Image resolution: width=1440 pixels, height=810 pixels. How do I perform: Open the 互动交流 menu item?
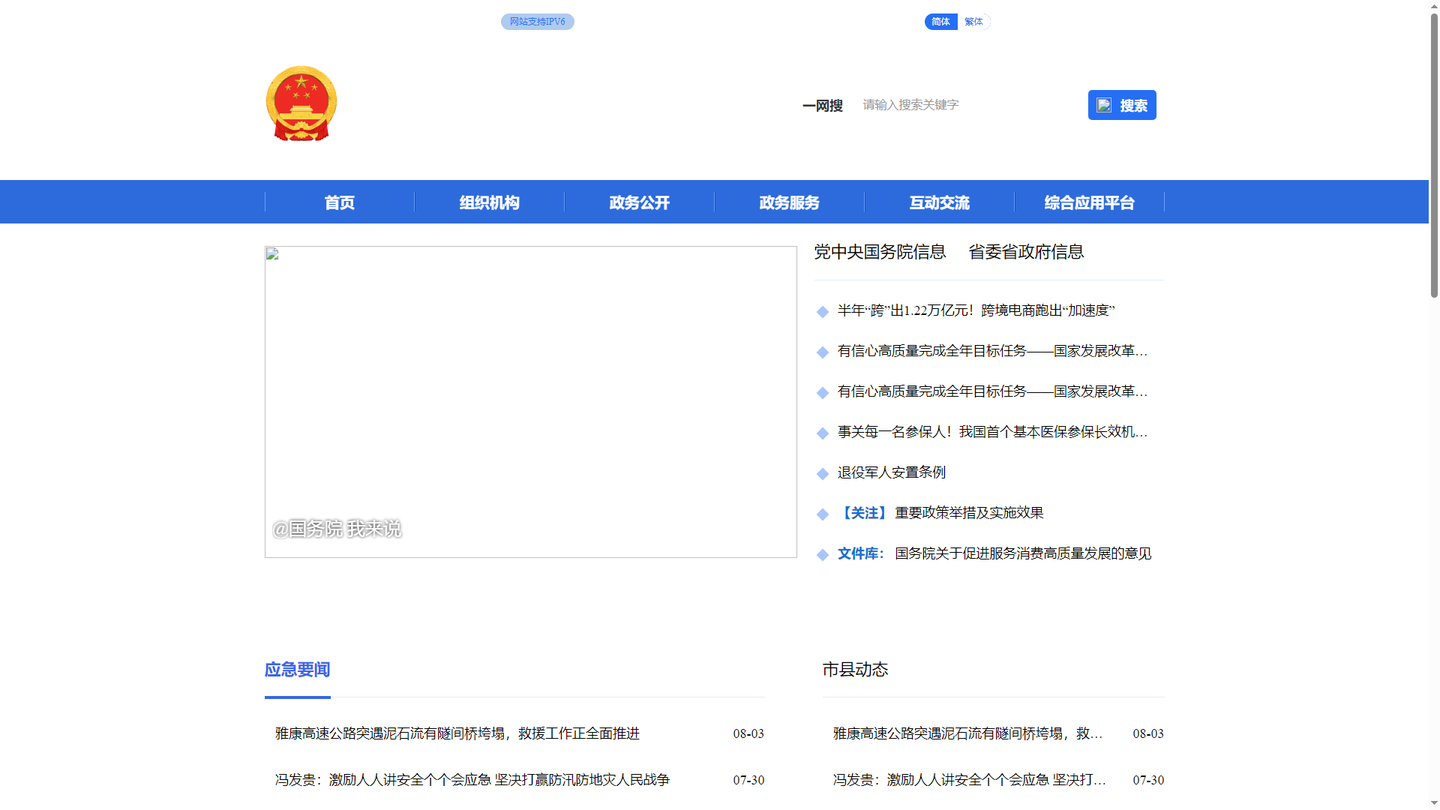coord(940,202)
